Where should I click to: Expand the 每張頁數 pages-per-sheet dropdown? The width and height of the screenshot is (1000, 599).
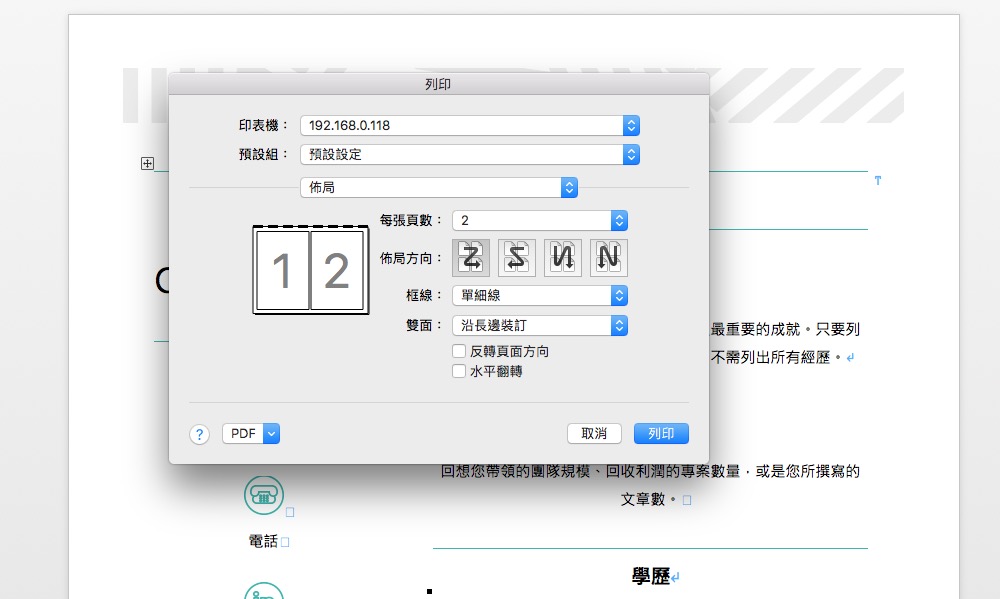[540, 220]
